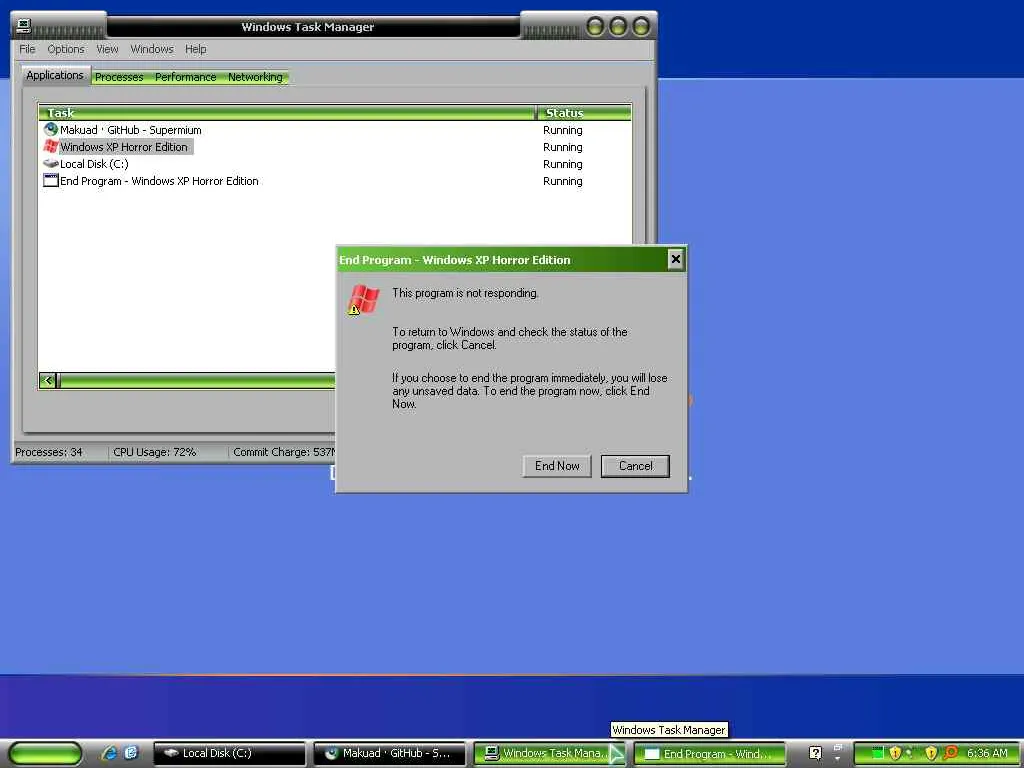1024x768 pixels.
Task: Click the green horizontal scrollbar thumb
Action: (196, 380)
